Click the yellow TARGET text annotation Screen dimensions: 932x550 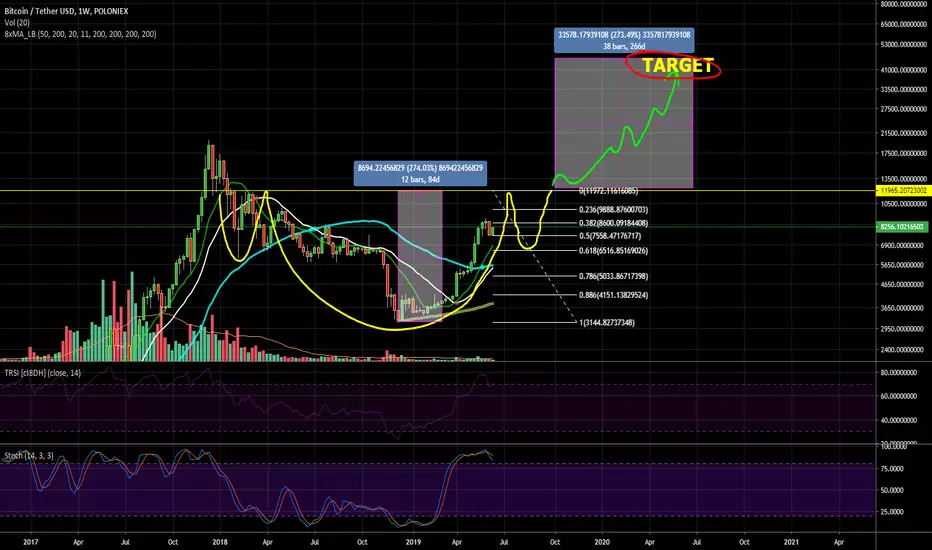[x=677, y=65]
